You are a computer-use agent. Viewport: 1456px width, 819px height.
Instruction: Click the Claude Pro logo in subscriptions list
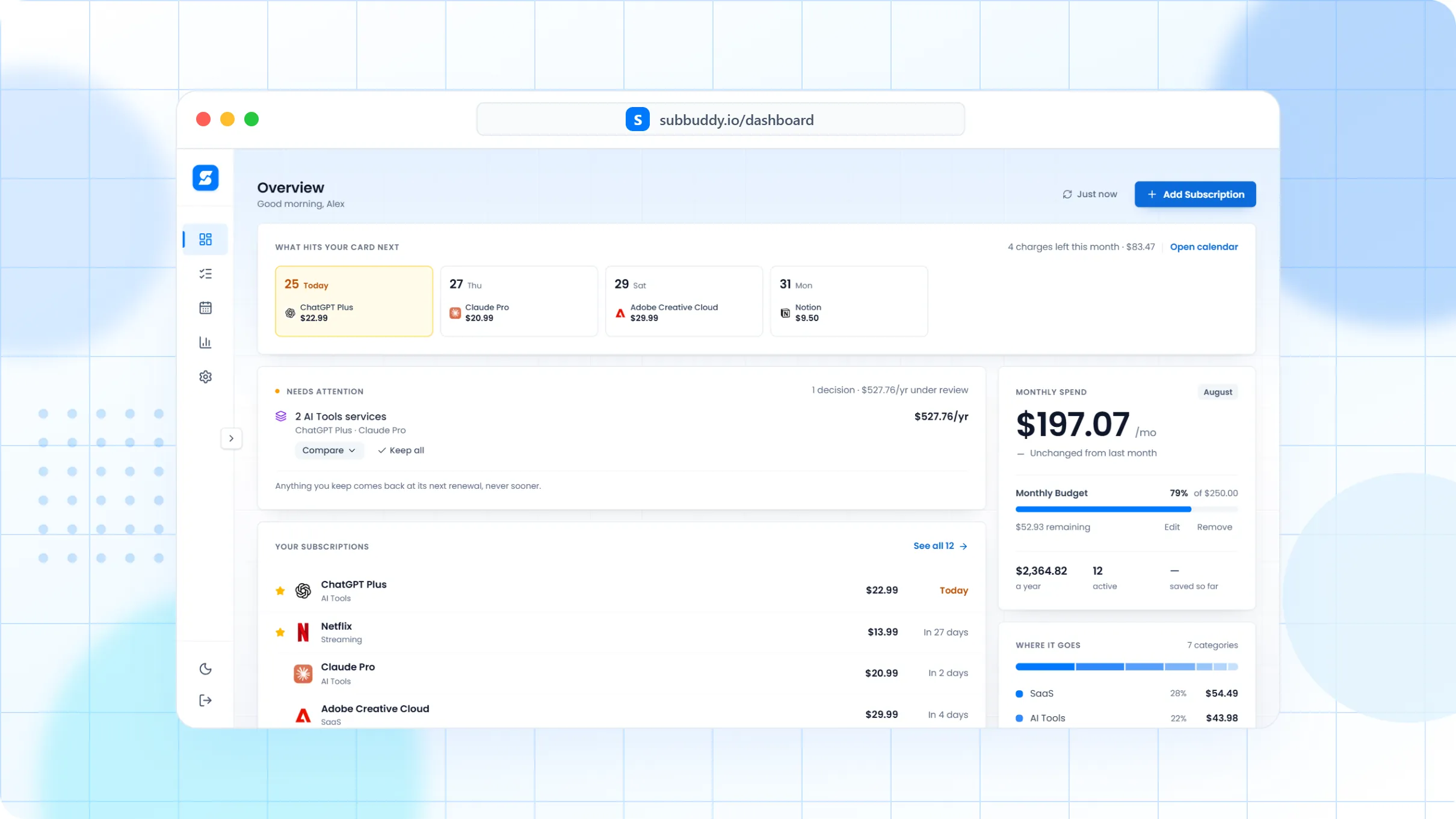coord(303,673)
